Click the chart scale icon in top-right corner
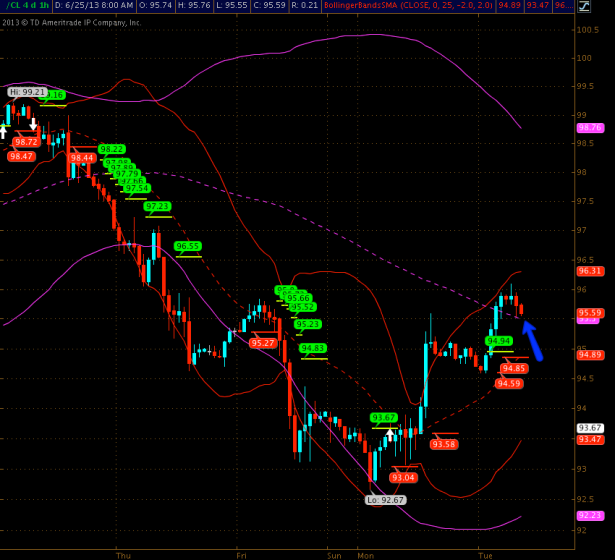Viewport: 615px width, 560px height. click(x=584, y=6)
